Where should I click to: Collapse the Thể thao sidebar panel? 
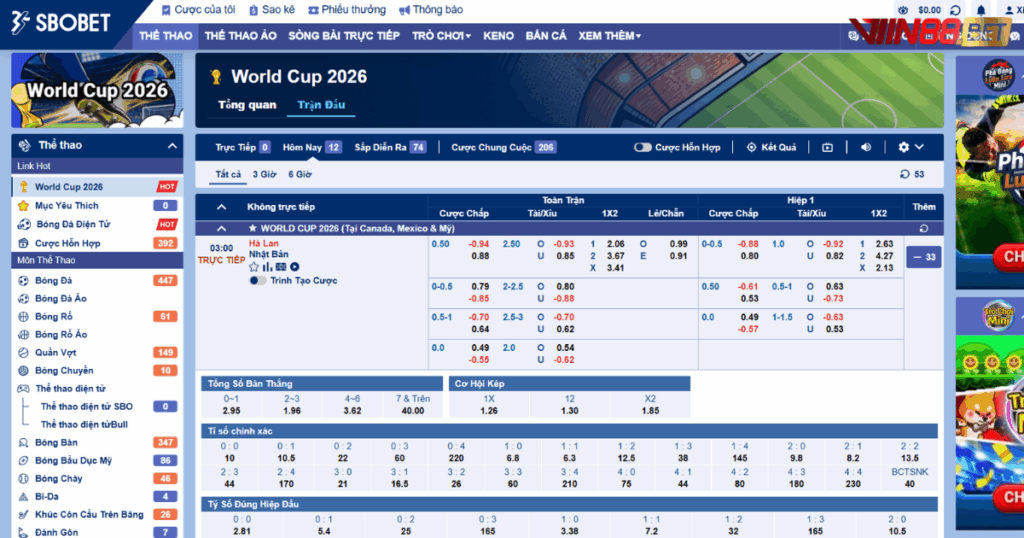tap(172, 146)
